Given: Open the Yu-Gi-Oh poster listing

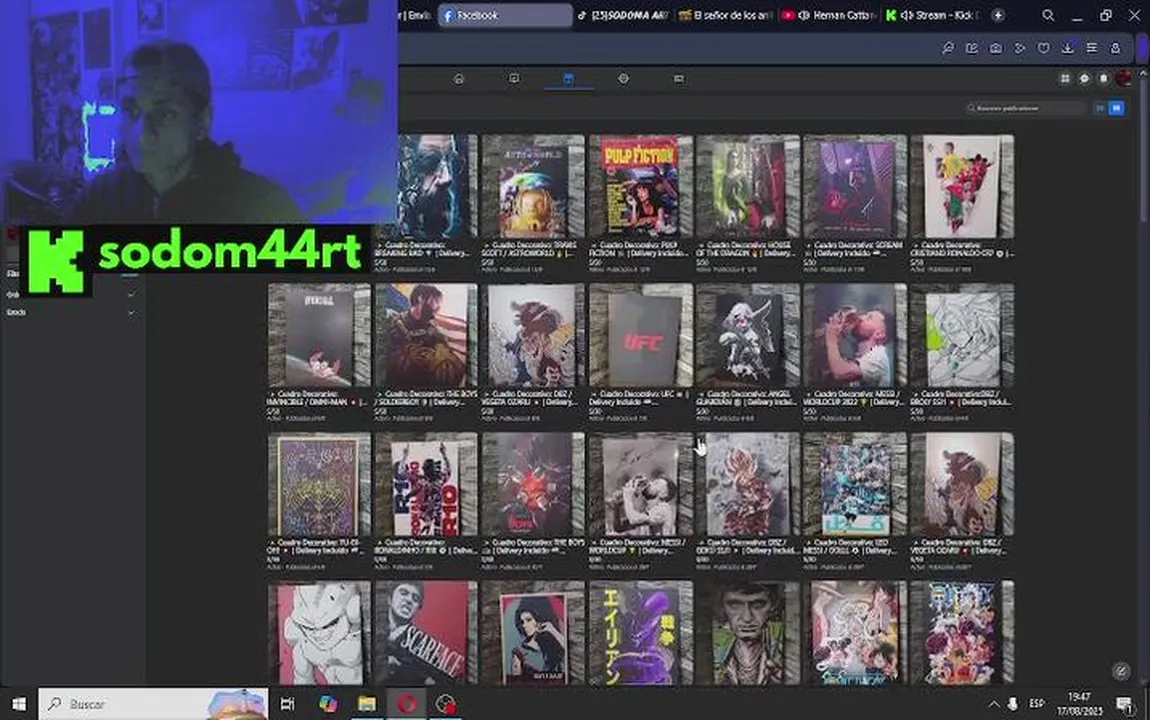Looking at the screenshot, I should pyautogui.click(x=319, y=484).
